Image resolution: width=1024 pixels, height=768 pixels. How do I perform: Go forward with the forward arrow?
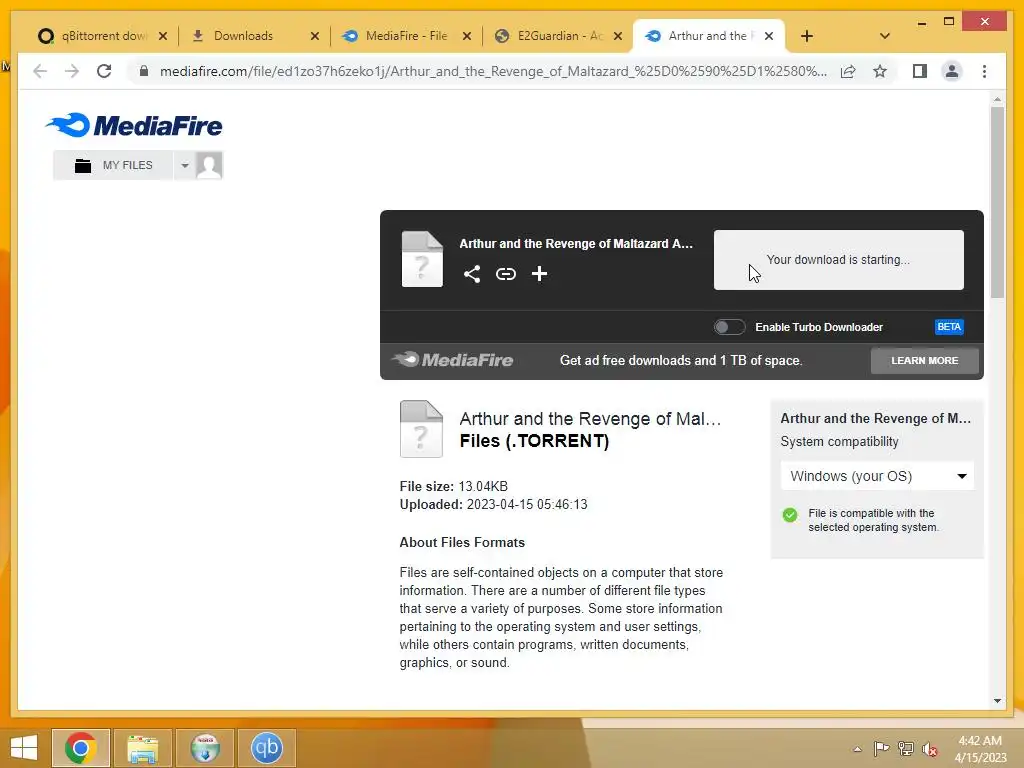pyautogui.click(x=72, y=71)
